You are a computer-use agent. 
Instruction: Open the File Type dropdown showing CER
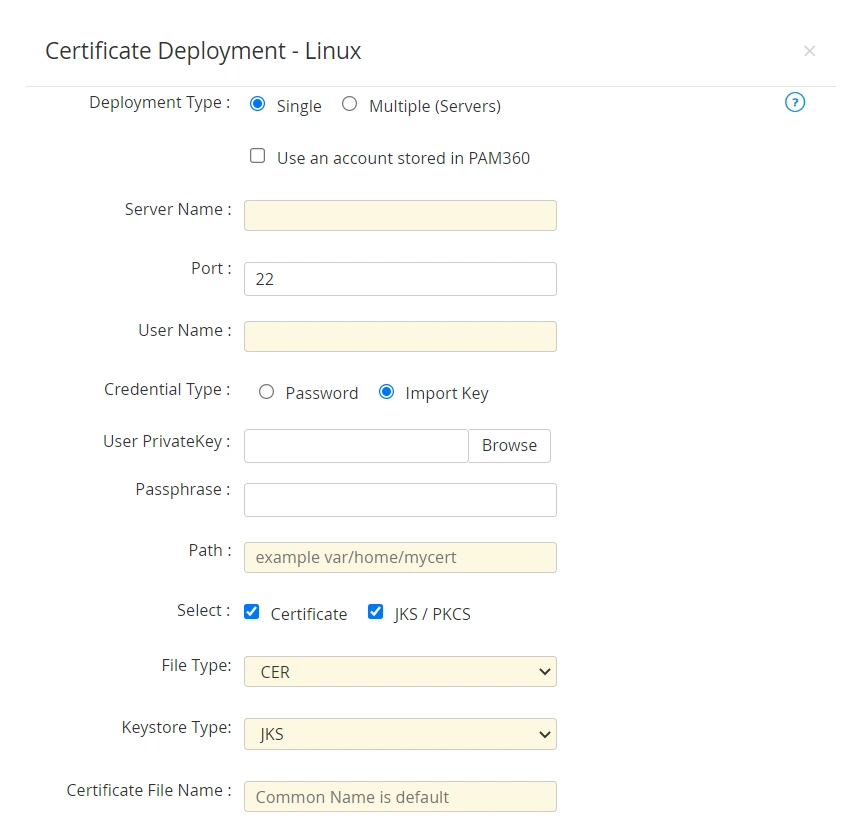pos(400,671)
